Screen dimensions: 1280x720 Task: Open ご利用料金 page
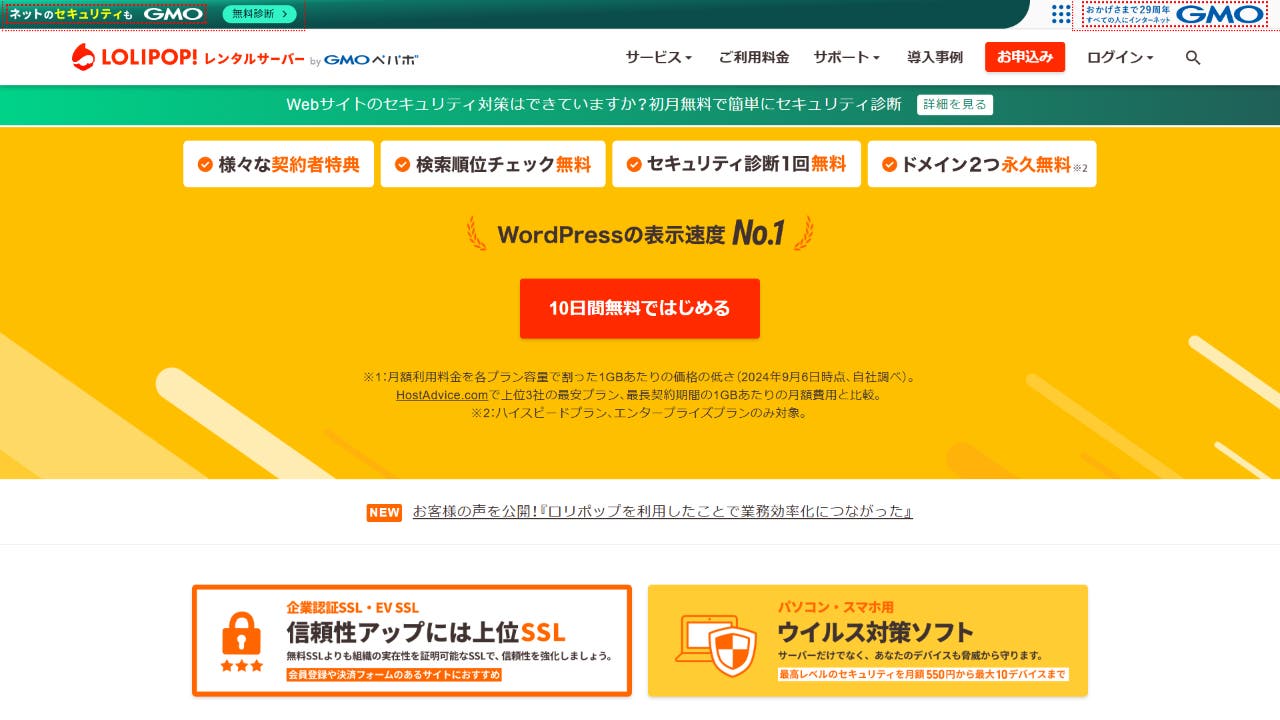(x=754, y=57)
